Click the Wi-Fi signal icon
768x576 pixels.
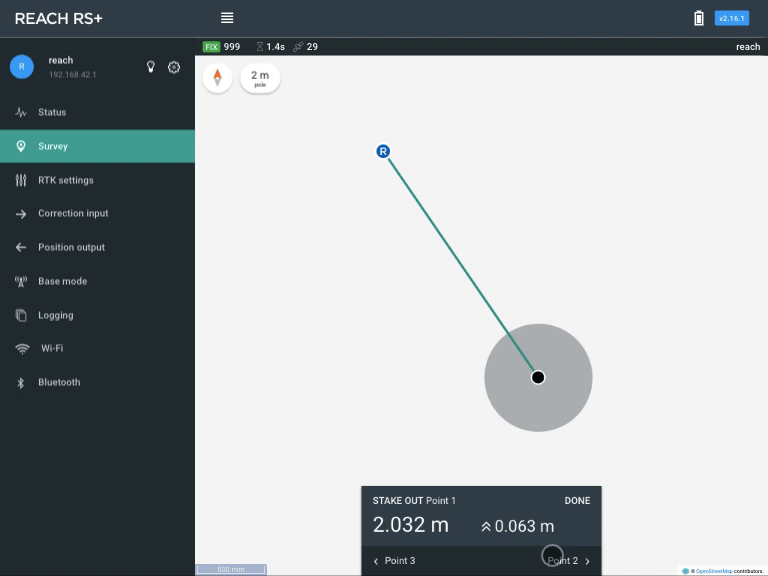click(22, 349)
